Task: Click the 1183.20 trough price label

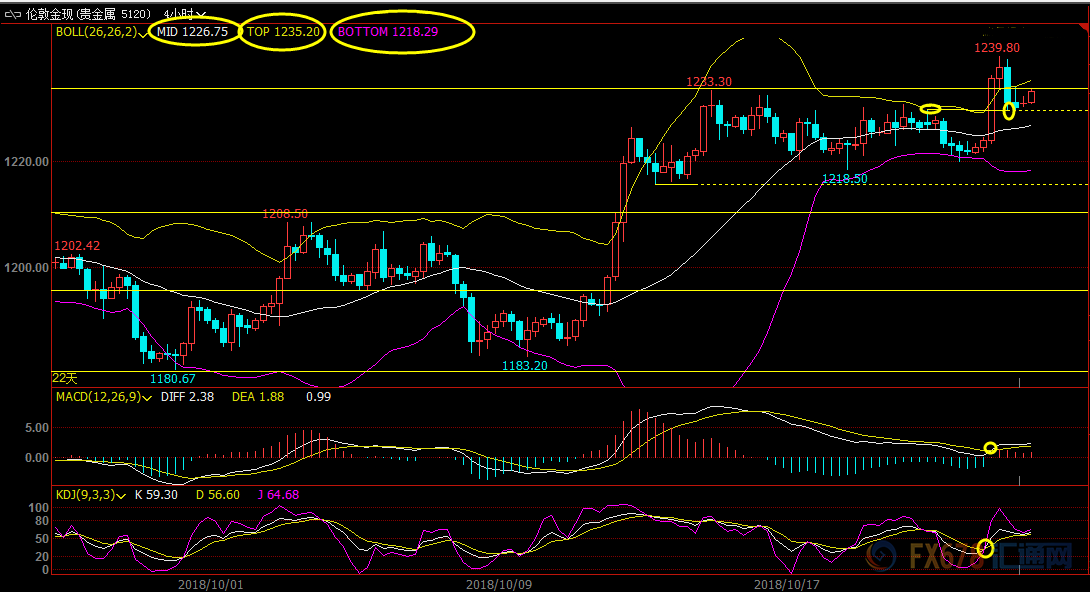Action: pos(524,365)
